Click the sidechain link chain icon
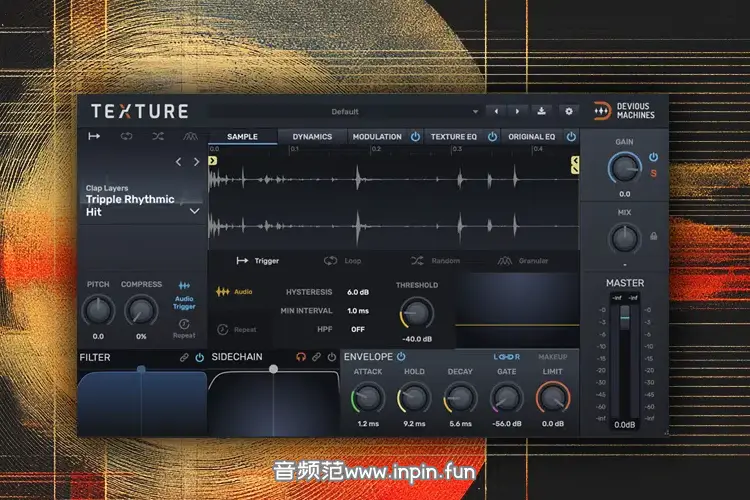The height and width of the screenshot is (500, 750). [316, 357]
